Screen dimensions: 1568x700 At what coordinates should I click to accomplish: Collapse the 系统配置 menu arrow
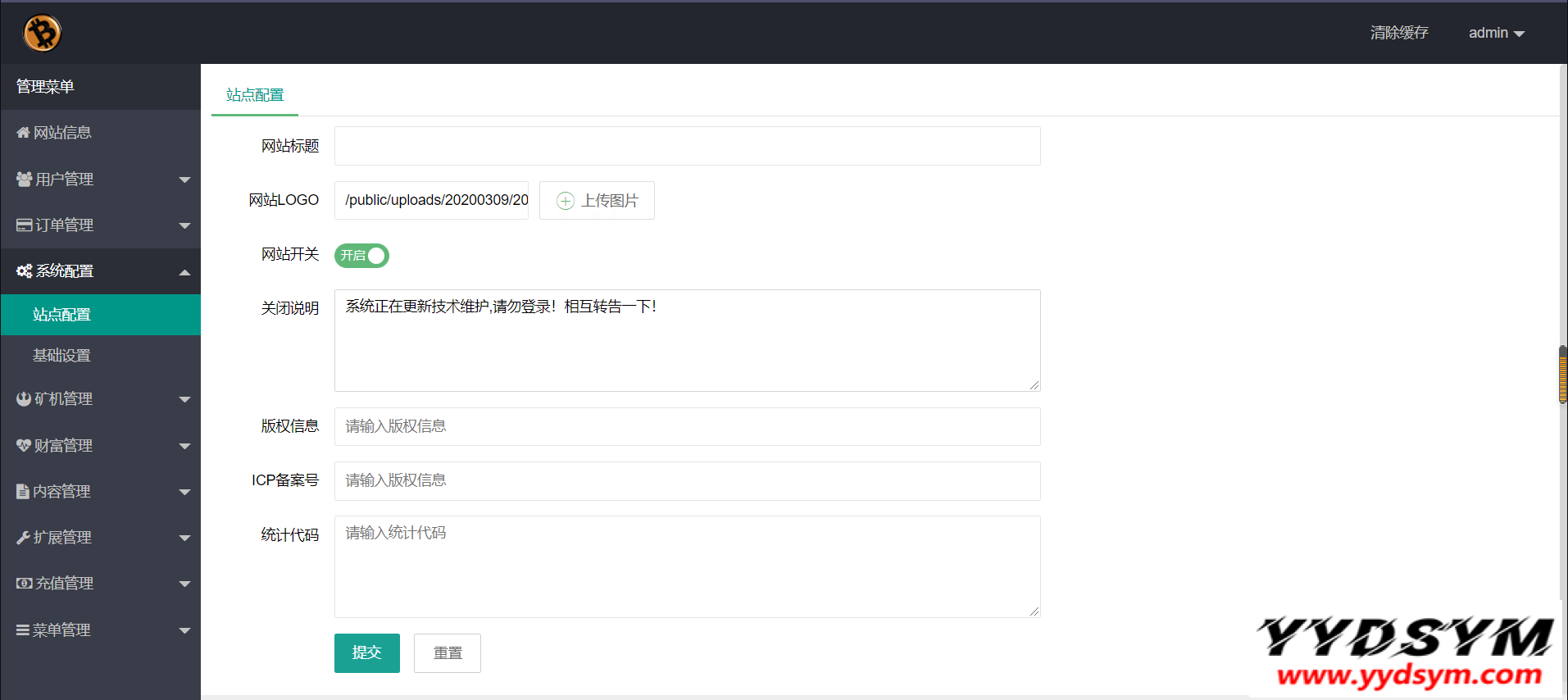click(184, 272)
